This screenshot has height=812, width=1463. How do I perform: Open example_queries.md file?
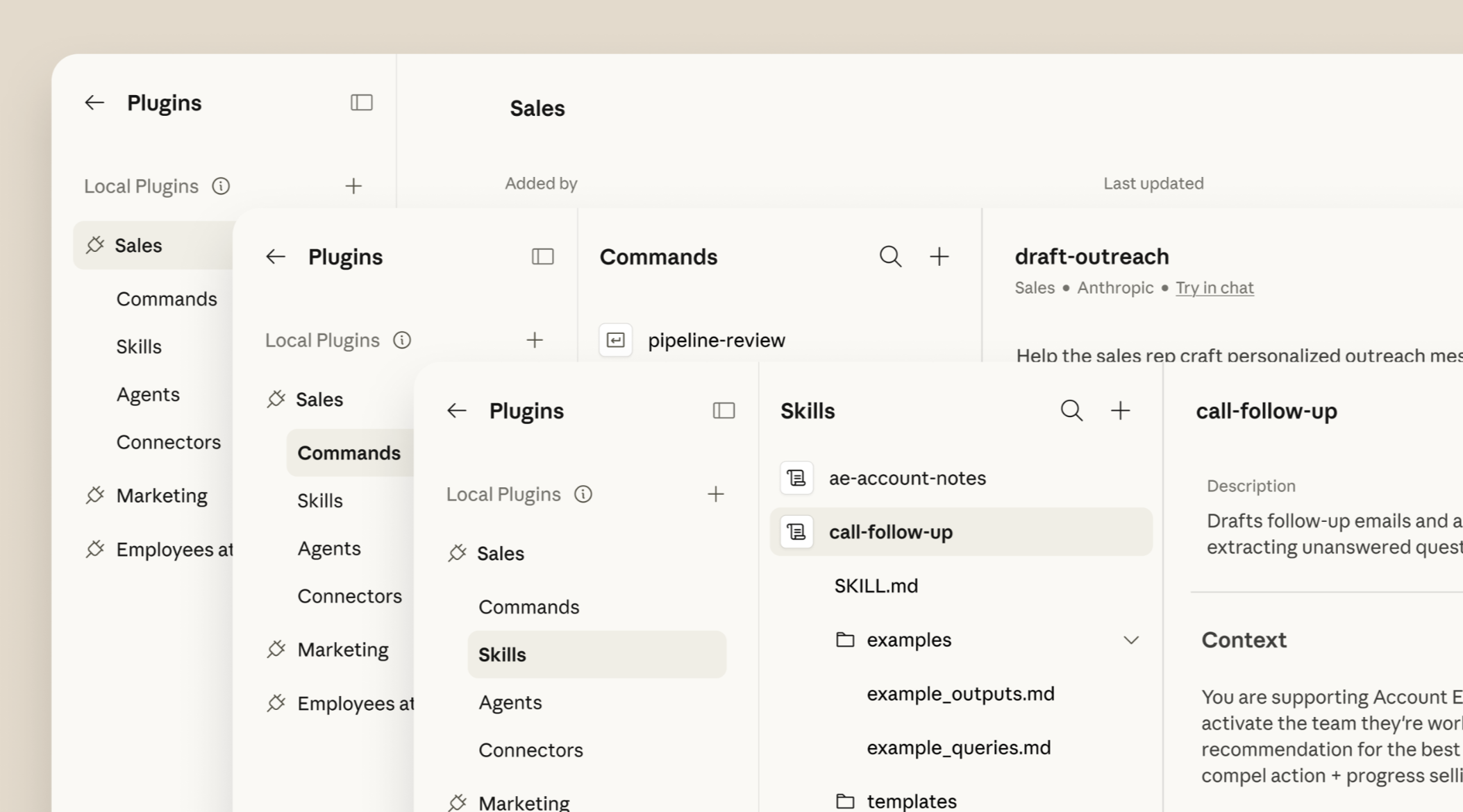[x=959, y=747]
